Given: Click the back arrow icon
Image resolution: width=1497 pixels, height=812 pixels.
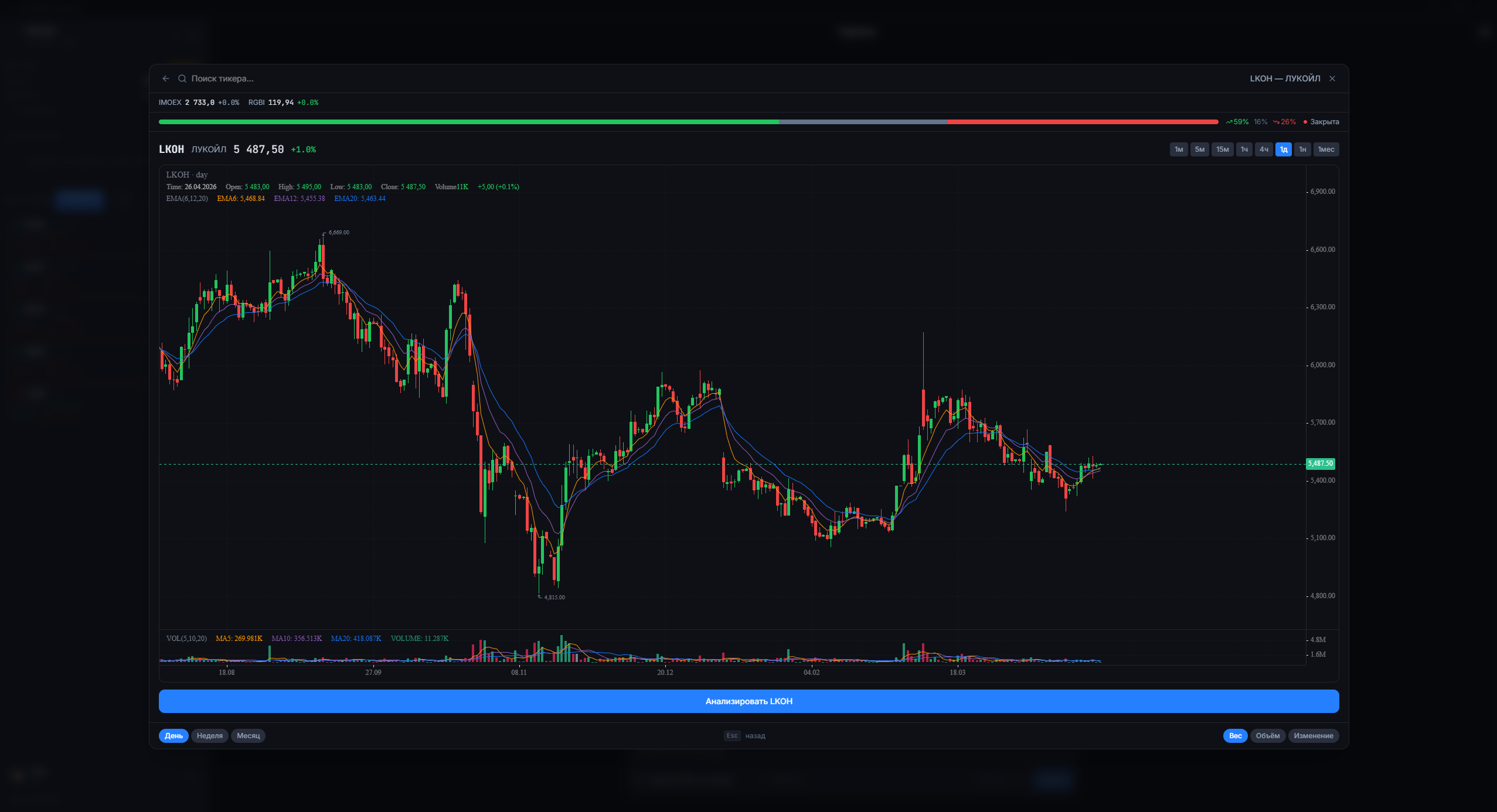Looking at the screenshot, I should click(166, 79).
